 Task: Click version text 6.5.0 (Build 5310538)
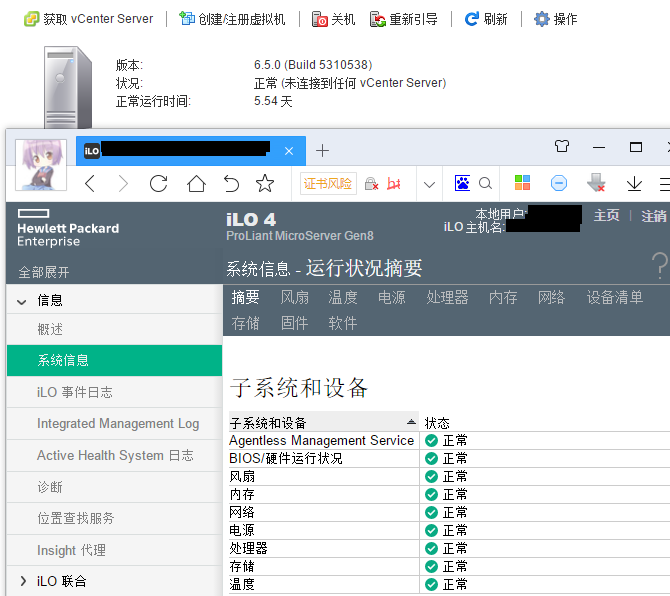pyautogui.click(x=313, y=65)
